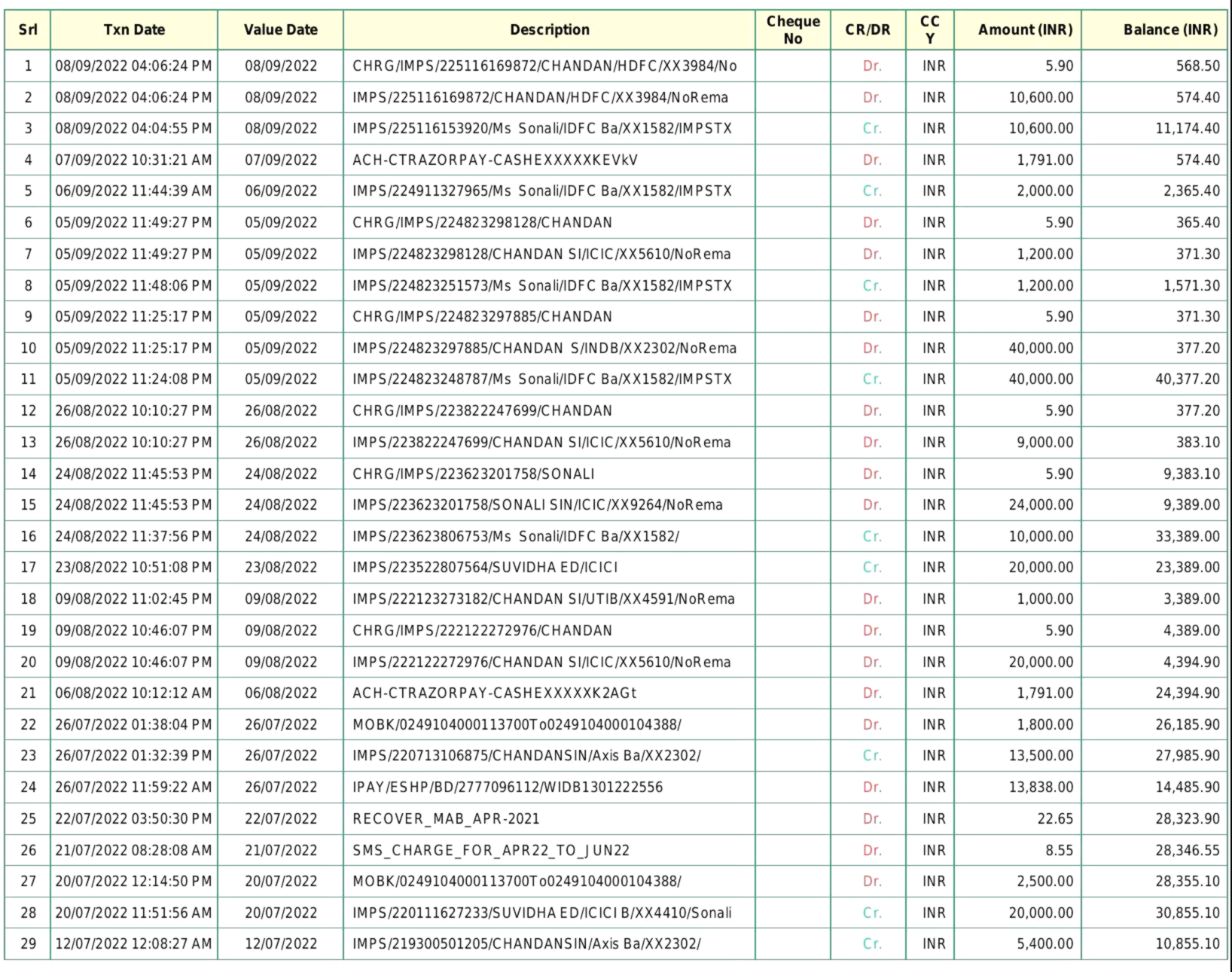The width and height of the screenshot is (1232, 972).
Task: Click txn date 23/08/2022 10:51:08 PM
Action: pos(133,567)
